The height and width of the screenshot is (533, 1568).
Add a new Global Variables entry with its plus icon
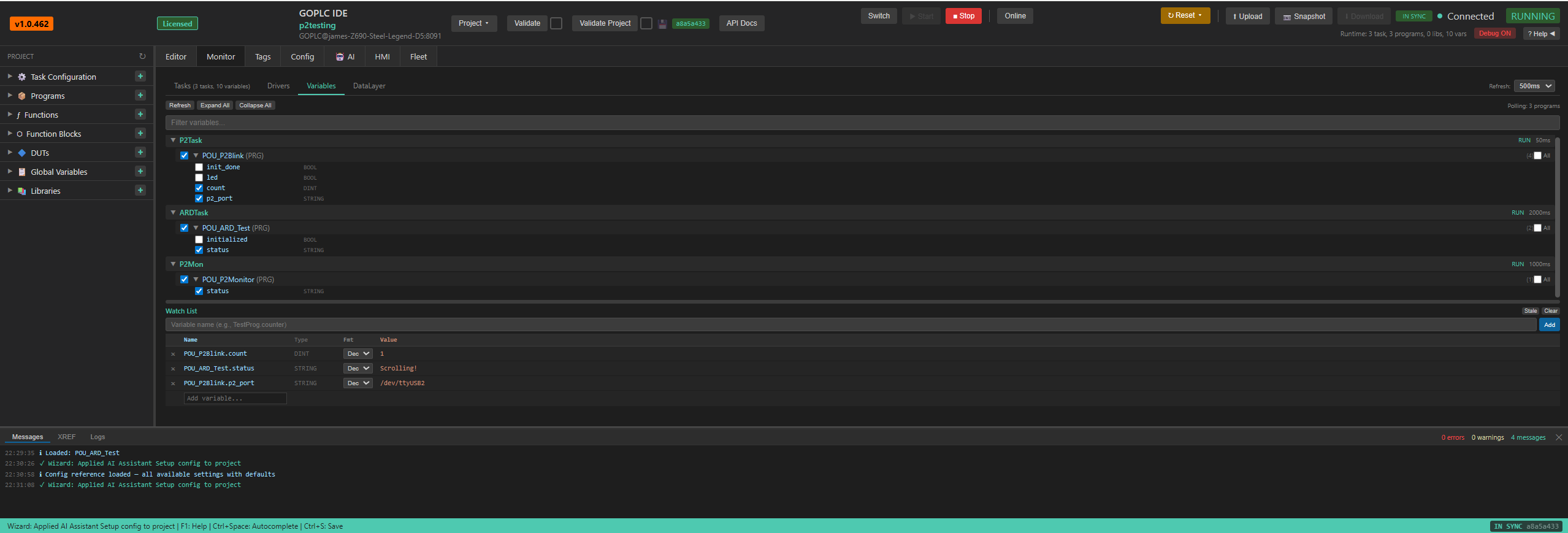(x=140, y=172)
